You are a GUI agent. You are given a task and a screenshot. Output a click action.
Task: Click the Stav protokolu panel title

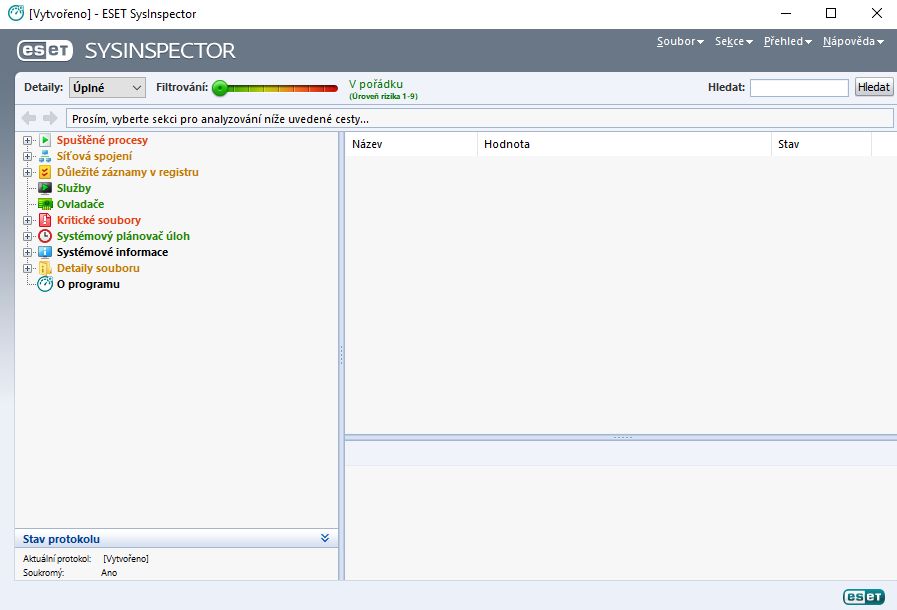[61, 539]
